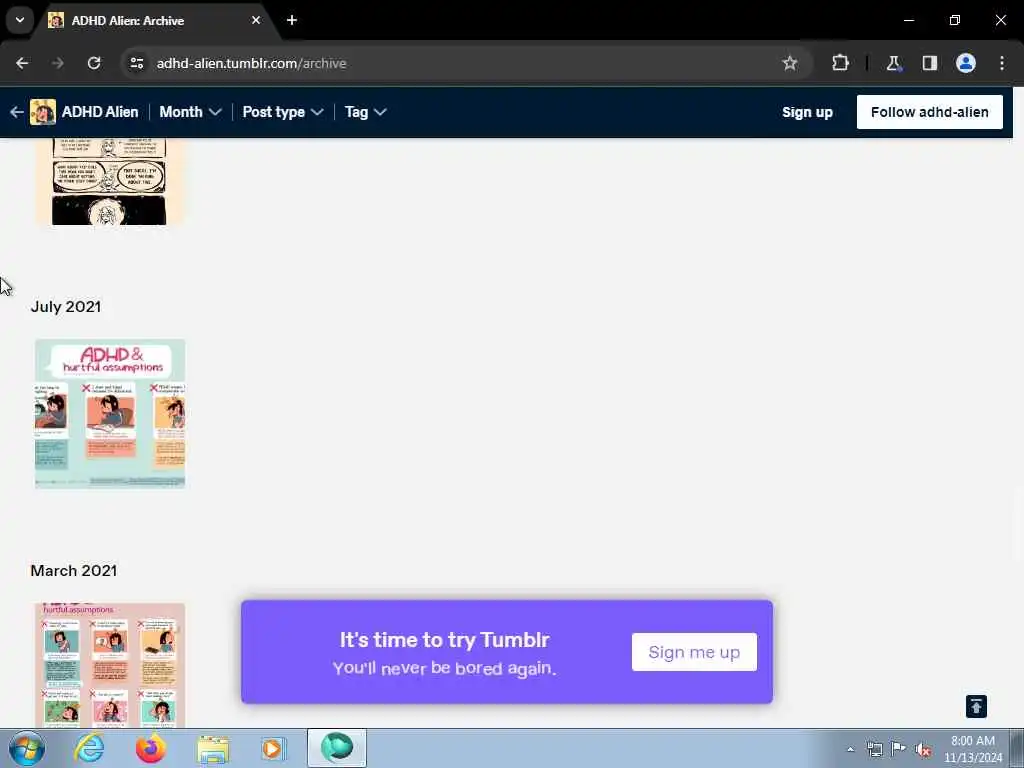Click the March 2021 heading
This screenshot has height=768, width=1024.
point(74,571)
